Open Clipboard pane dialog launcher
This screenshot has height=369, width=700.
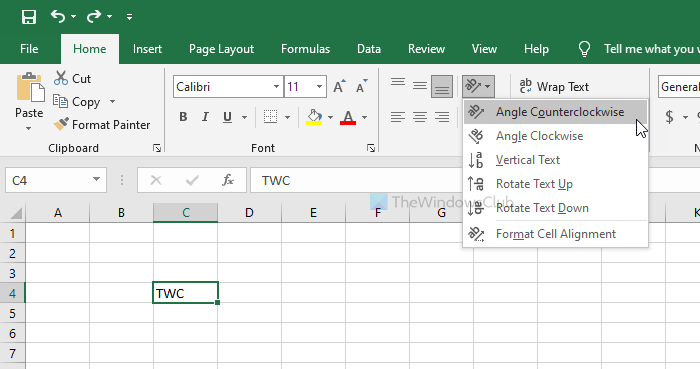click(157, 148)
